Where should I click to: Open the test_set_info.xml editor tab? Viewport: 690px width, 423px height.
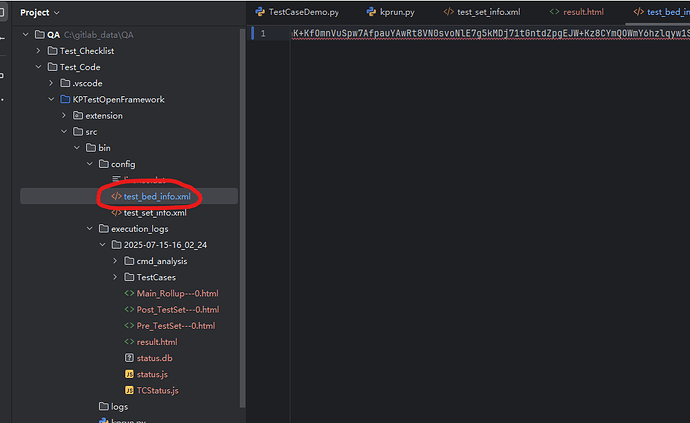pos(487,12)
